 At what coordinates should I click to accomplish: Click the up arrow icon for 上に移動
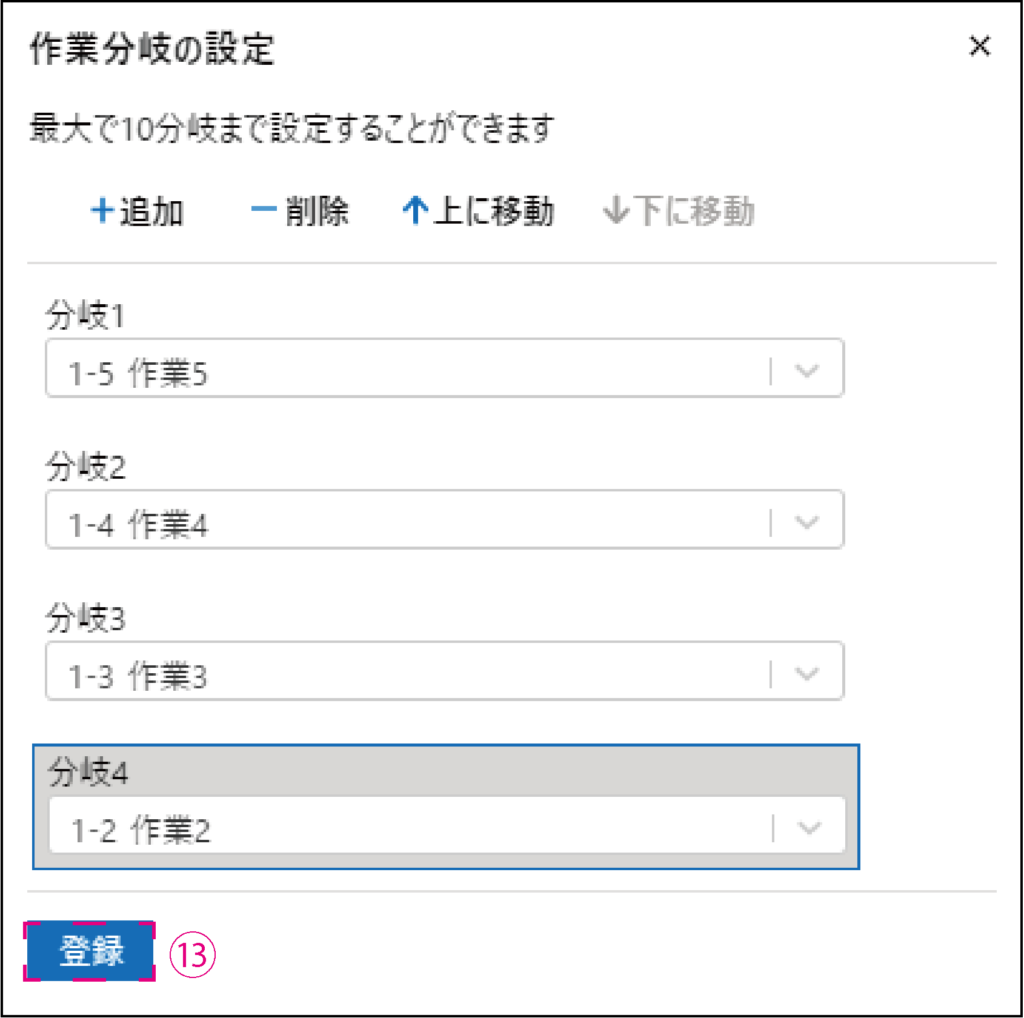click(415, 212)
